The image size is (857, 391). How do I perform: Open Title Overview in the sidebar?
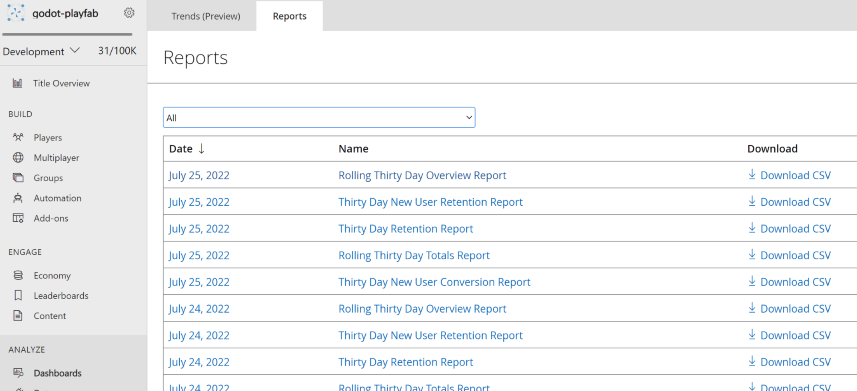tap(61, 84)
